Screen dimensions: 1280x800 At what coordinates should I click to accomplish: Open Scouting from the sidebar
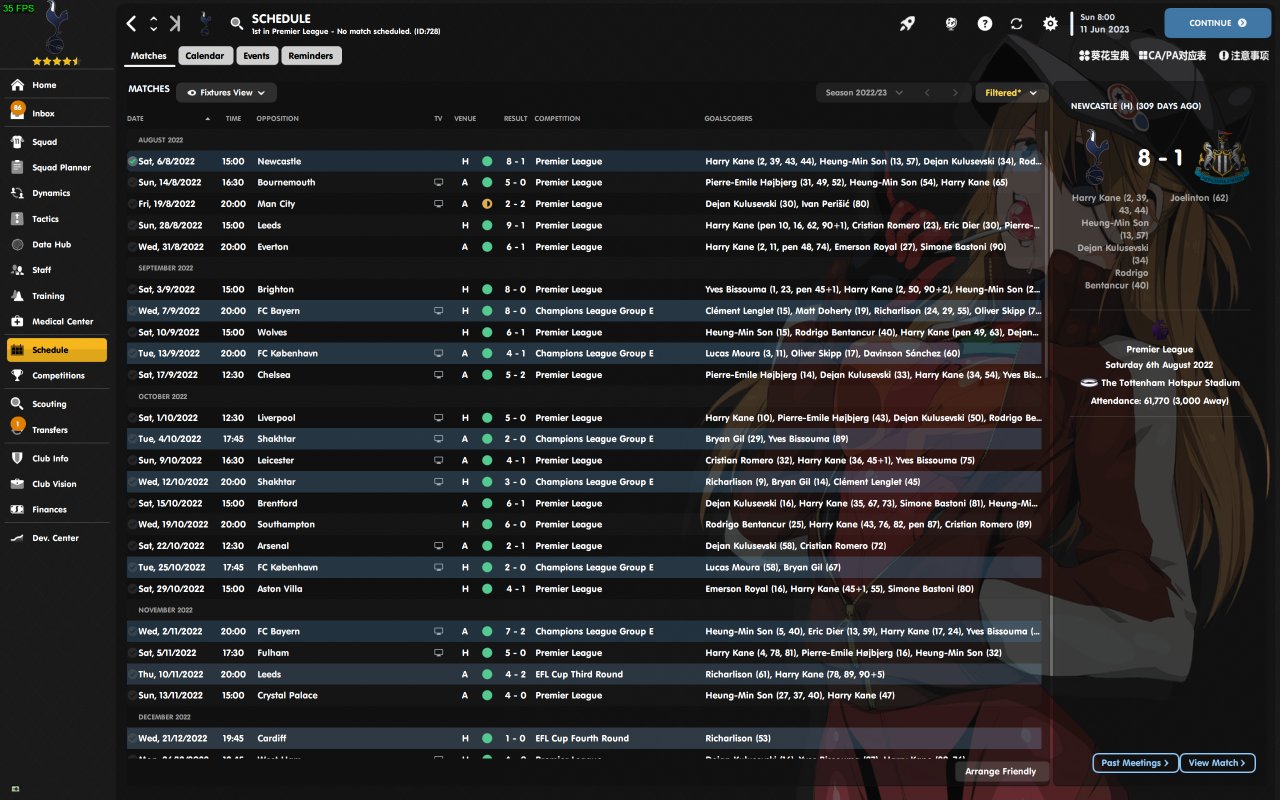click(x=57, y=404)
